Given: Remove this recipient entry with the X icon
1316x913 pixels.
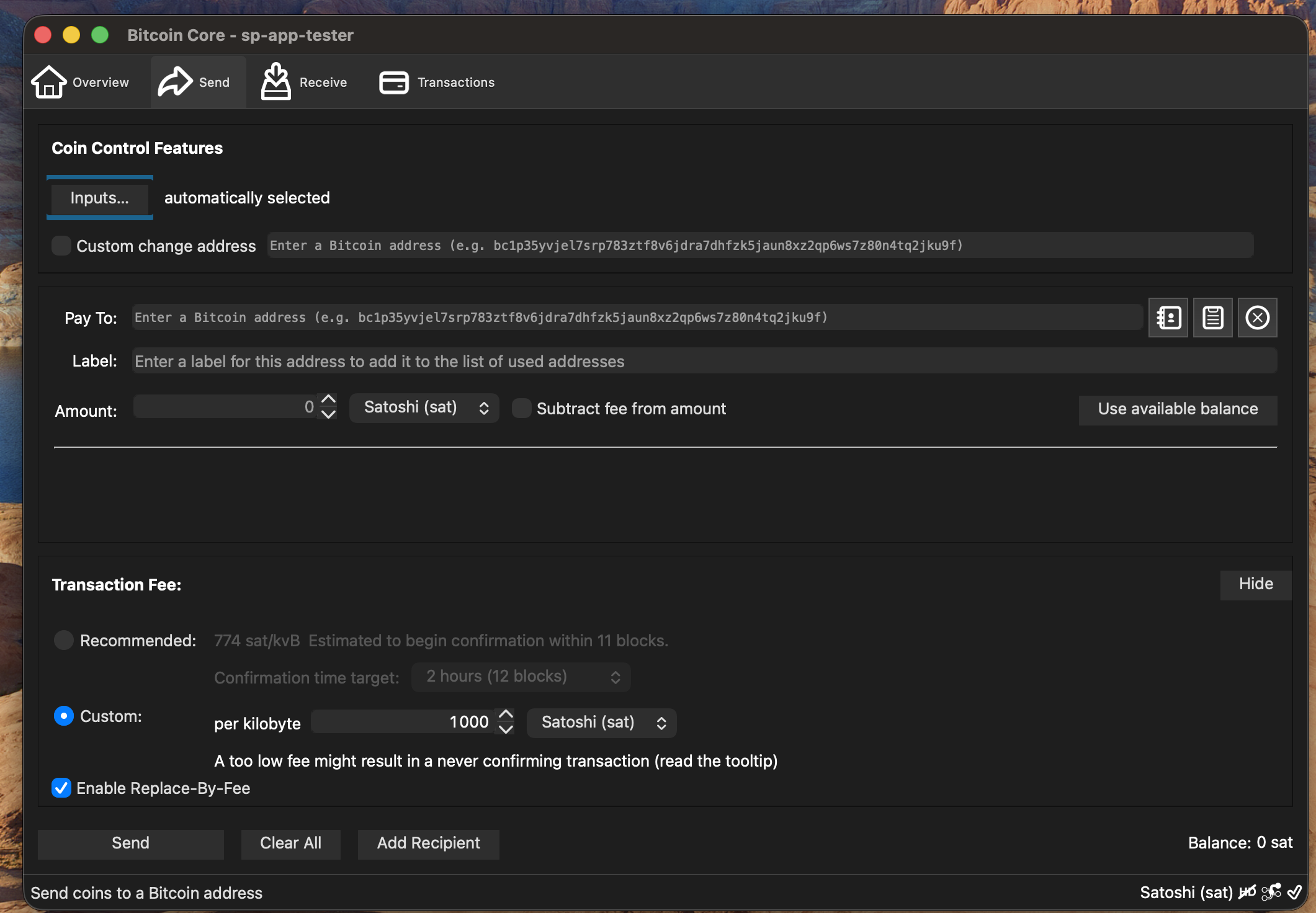Looking at the screenshot, I should click(x=1258, y=318).
